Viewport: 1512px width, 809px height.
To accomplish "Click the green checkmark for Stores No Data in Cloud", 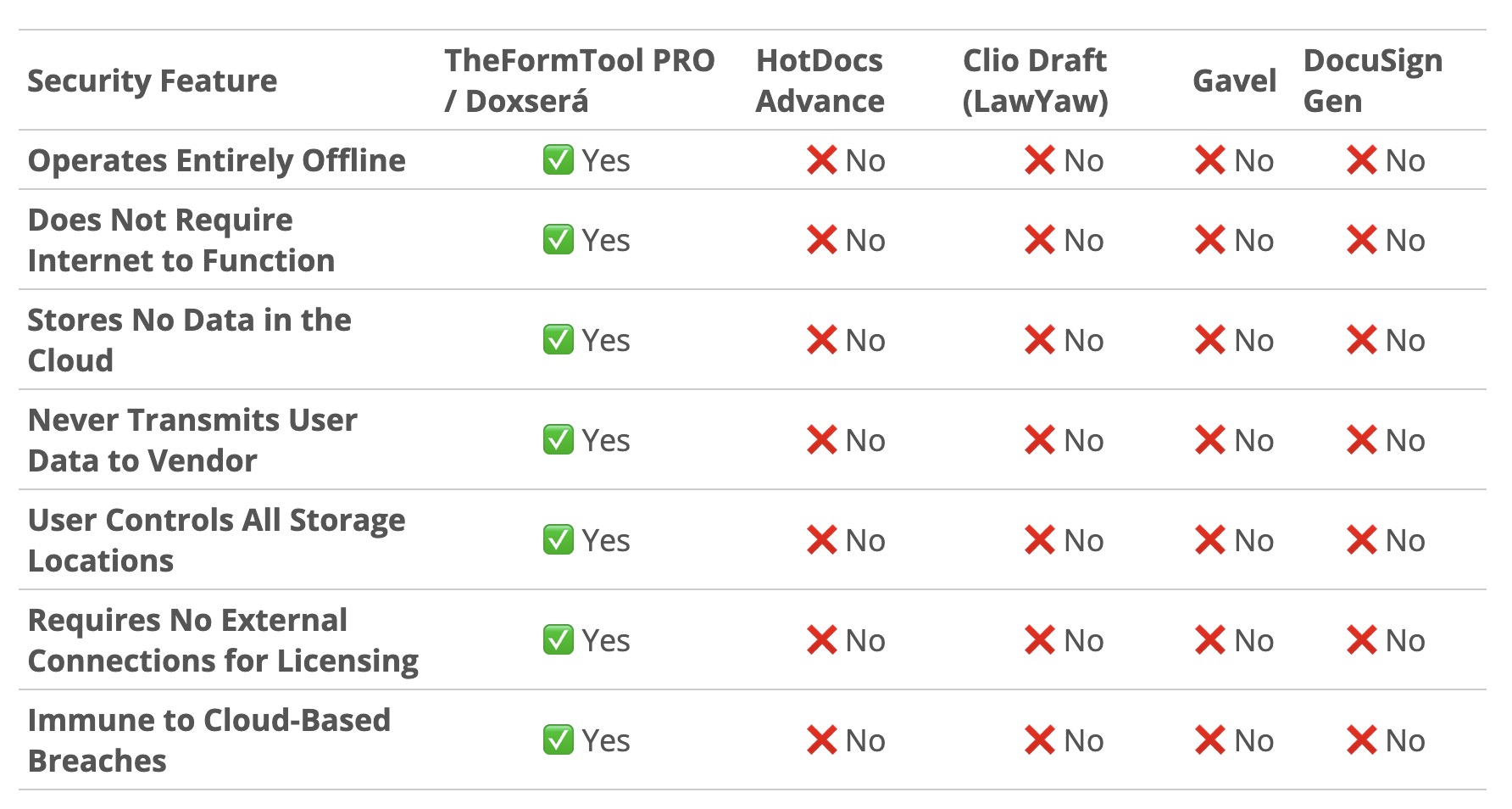I will click(x=558, y=340).
